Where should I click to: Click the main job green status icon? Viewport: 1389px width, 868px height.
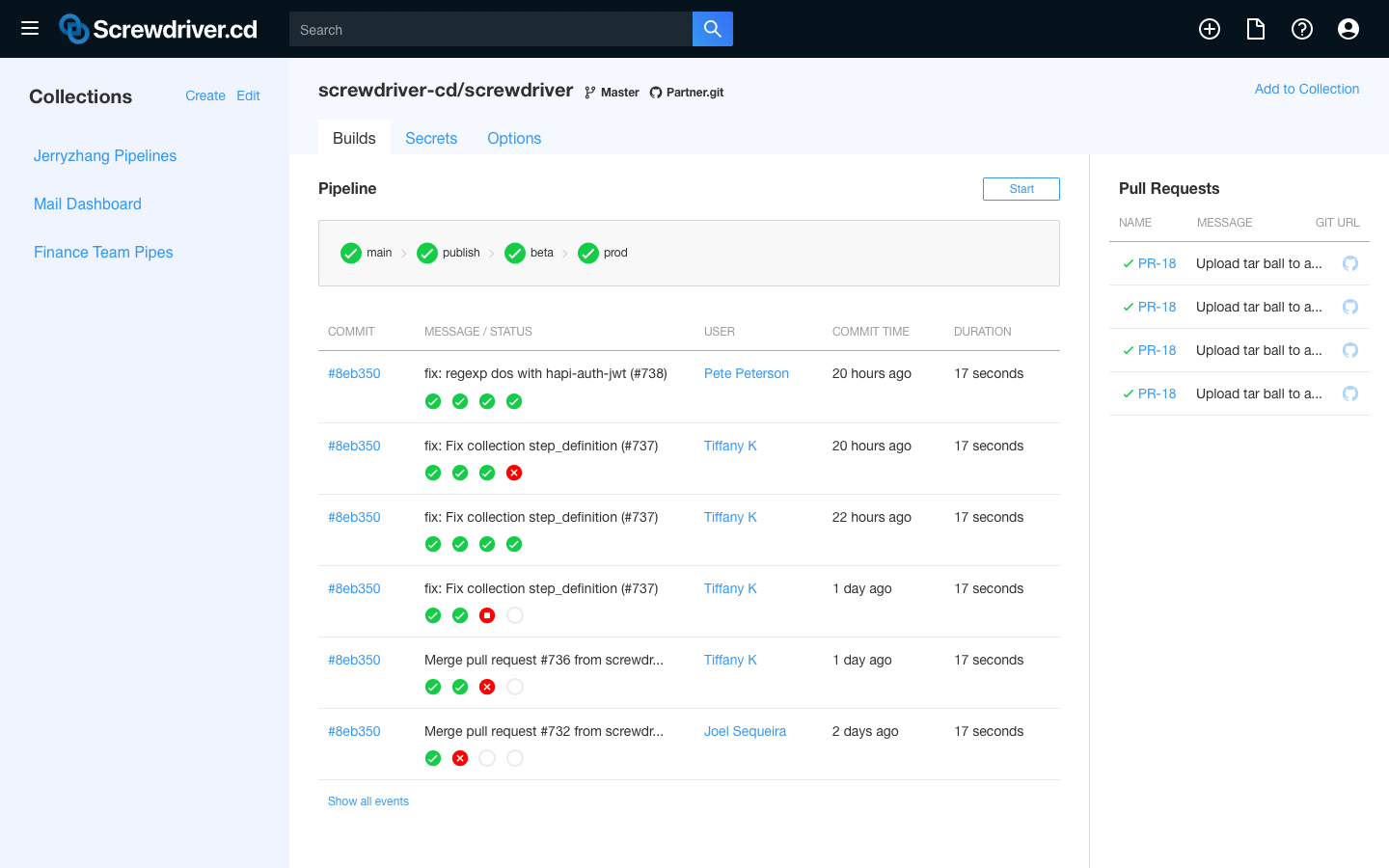point(351,253)
